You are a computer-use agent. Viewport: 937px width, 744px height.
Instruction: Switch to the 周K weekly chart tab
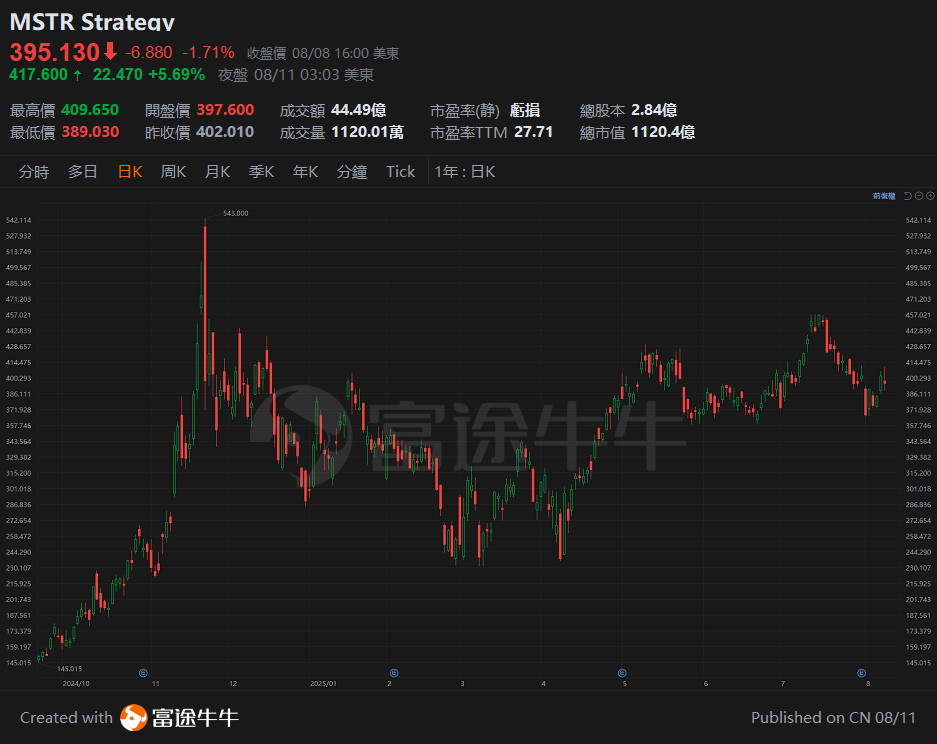click(172, 171)
